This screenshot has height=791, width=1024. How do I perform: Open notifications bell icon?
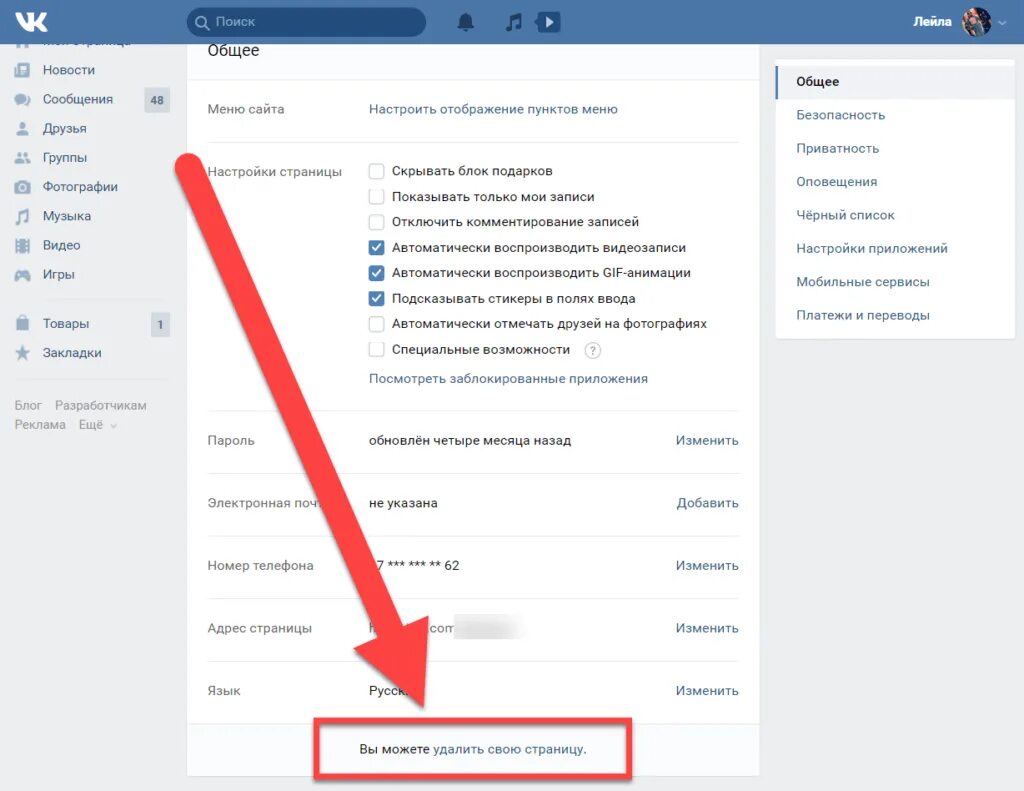pos(466,22)
